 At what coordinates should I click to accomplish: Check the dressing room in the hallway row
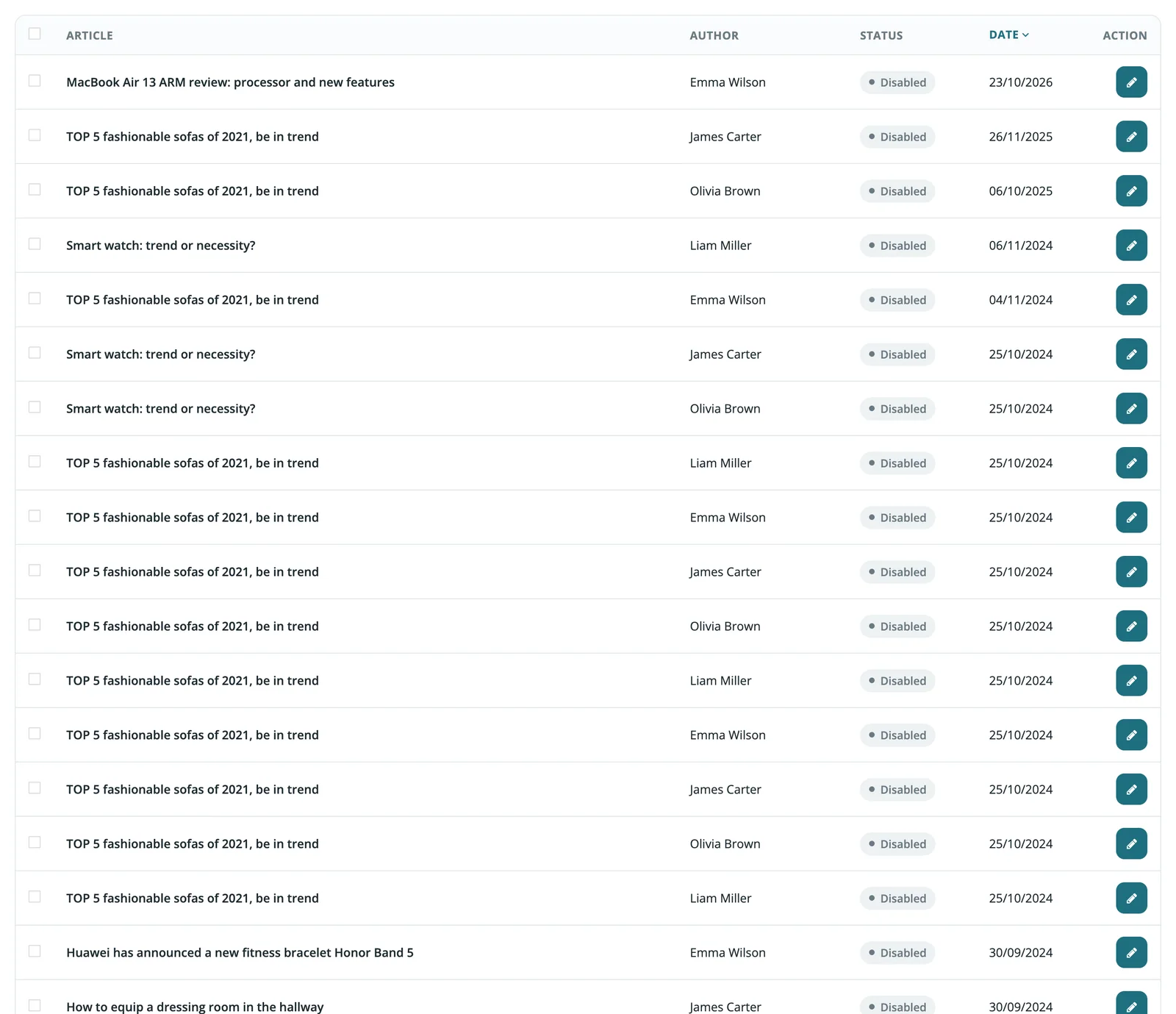[x=35, y=1006]
